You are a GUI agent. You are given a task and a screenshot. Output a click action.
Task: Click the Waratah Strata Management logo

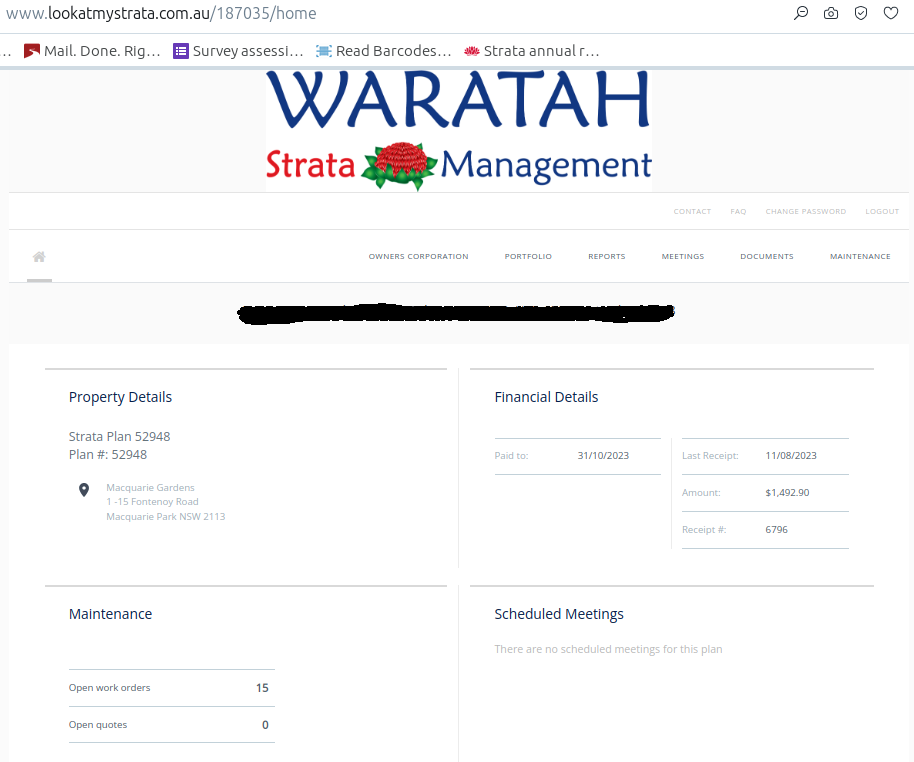[x=459, y=131]
